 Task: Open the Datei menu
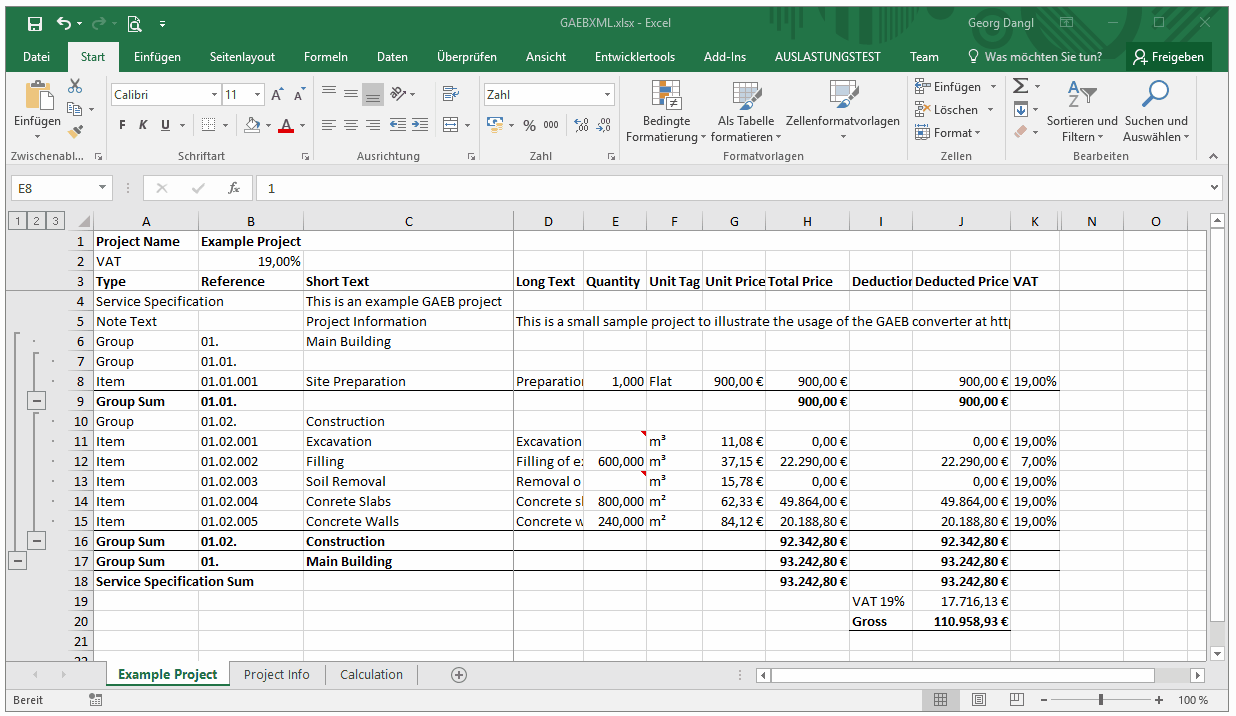pyautogui.click(x=37, y=57)
